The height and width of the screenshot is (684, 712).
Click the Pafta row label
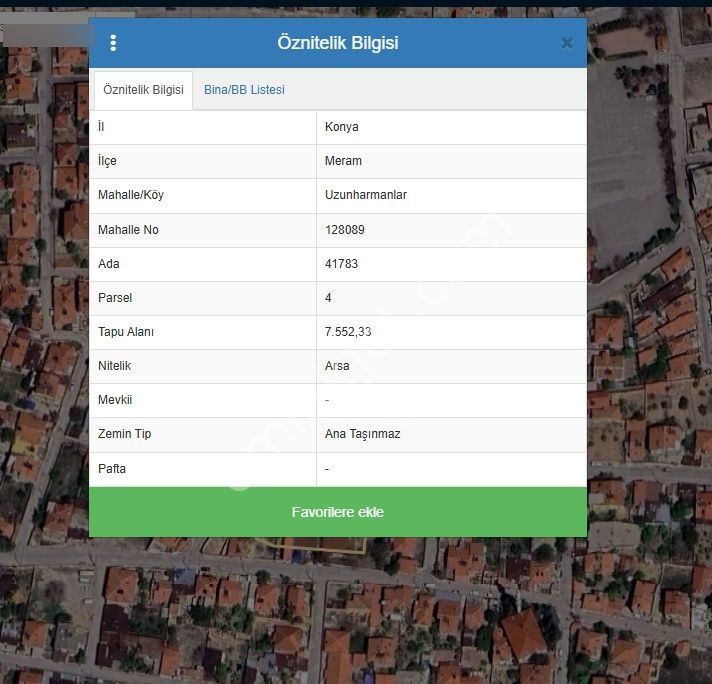(x=112, y=468)
